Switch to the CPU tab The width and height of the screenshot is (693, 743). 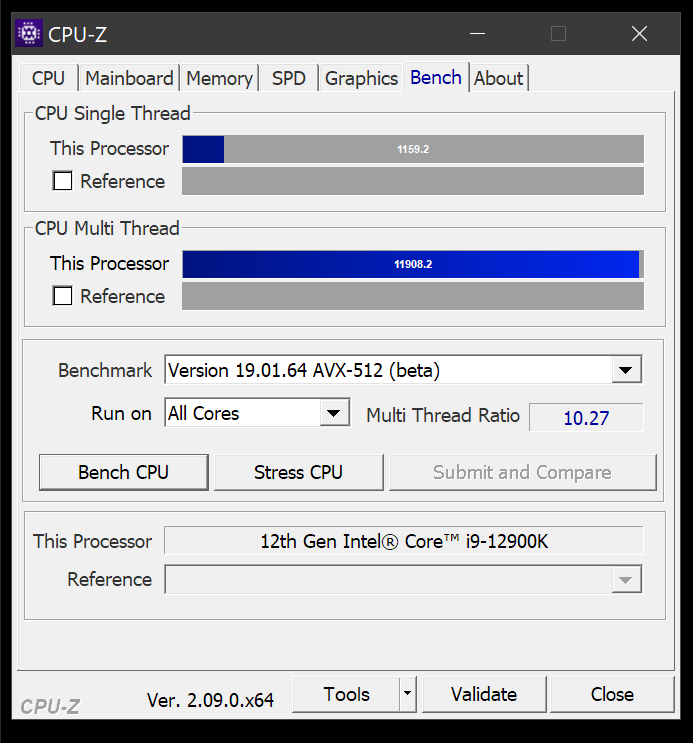[48, 78]
